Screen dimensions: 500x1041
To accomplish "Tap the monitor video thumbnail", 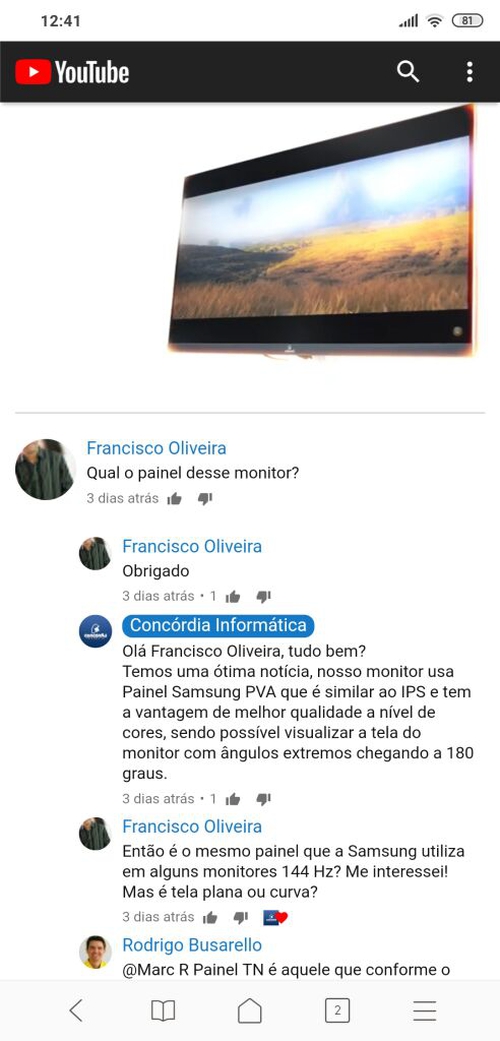I will (323, 231).
